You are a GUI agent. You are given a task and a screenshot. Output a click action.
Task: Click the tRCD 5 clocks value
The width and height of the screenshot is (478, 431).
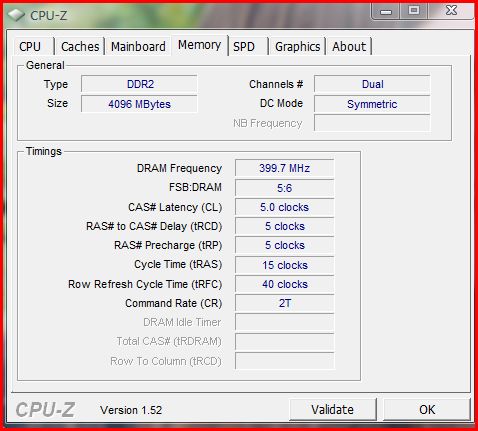[x=284, y=226]
